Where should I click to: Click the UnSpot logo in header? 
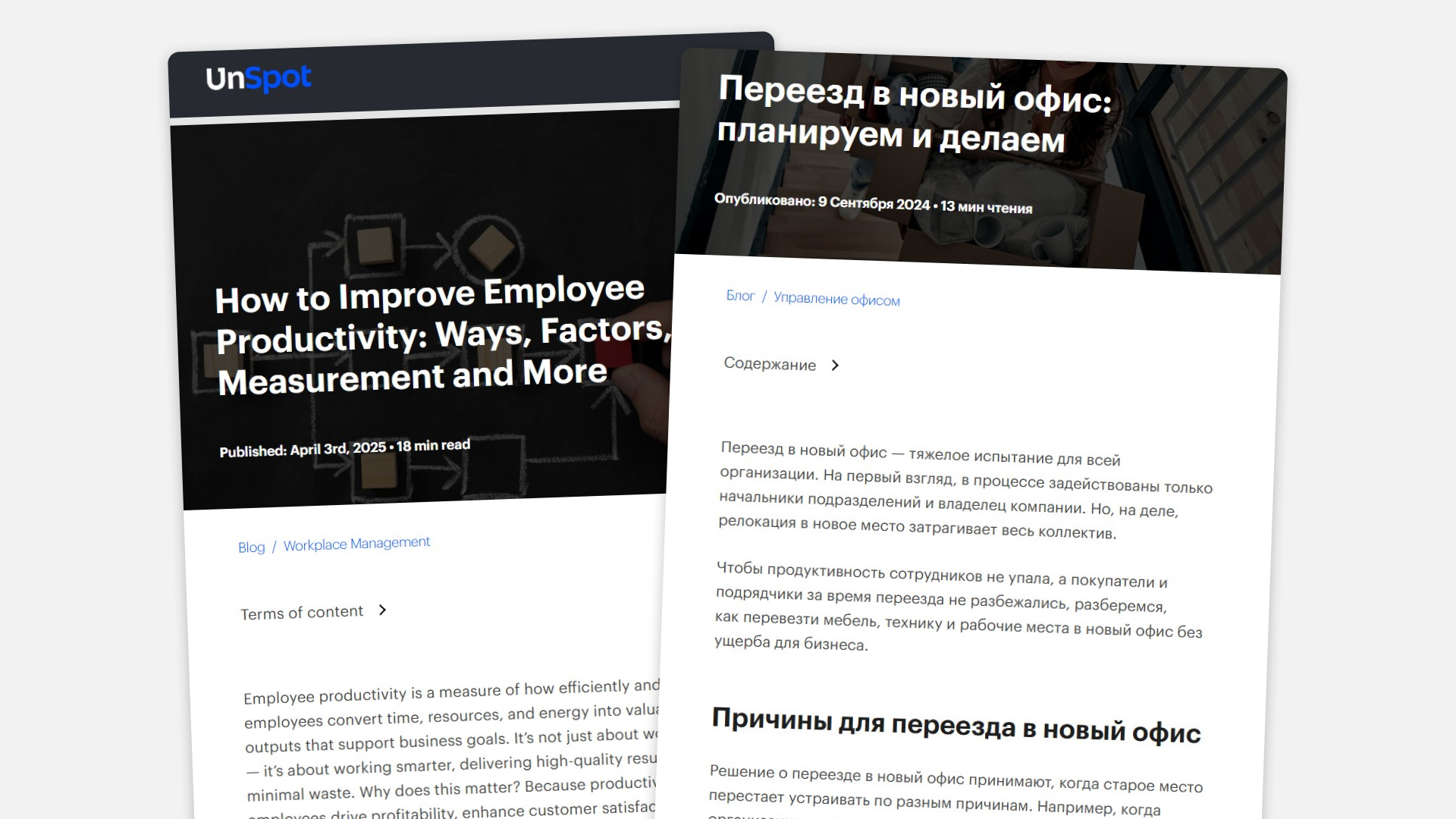(x=259, y=78)
